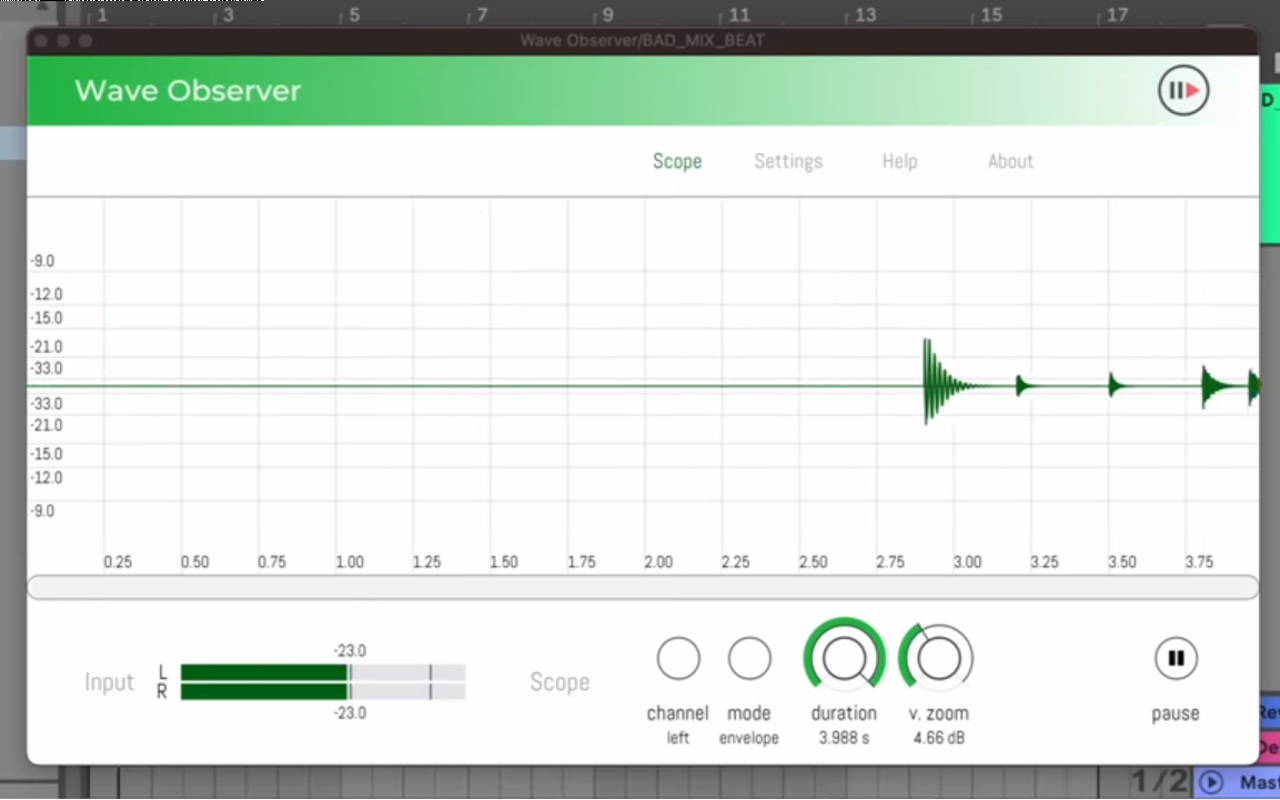The width and height of the screenshot is (1280, 800).
Task: Click the Wave Observer title logo
Action: tap(188, 91)
